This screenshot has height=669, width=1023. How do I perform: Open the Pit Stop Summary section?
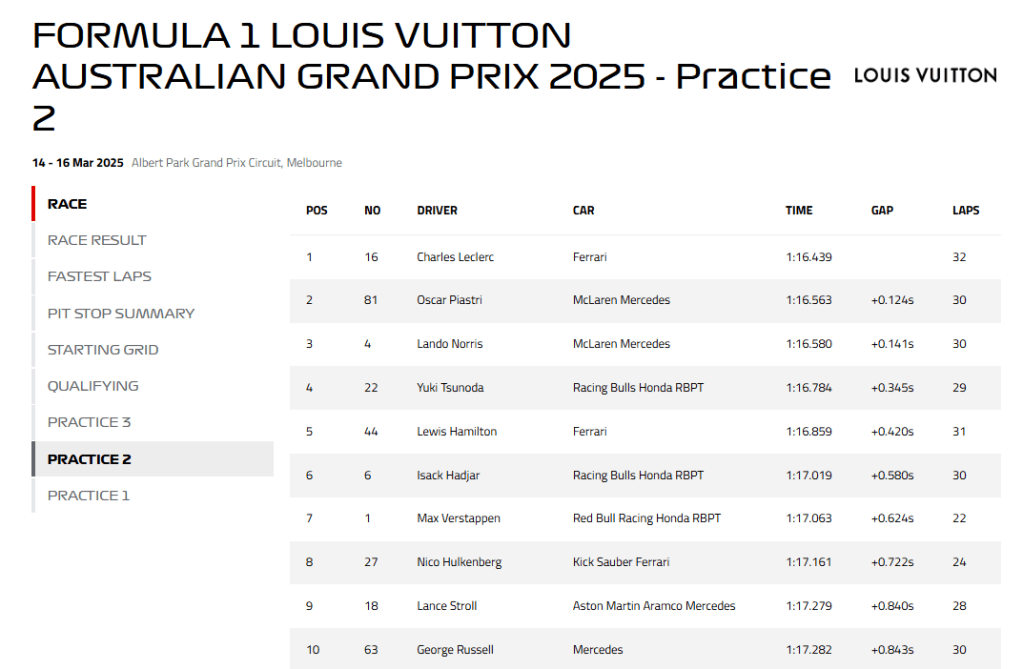click(121, 313)
